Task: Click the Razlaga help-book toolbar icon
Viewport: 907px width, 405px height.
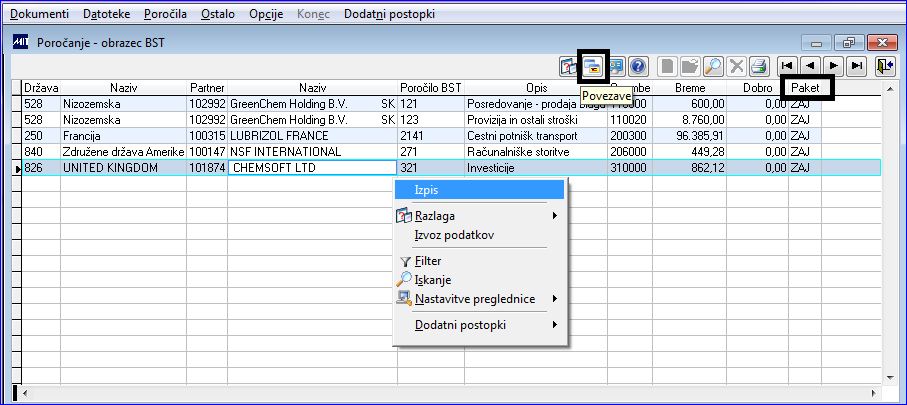Action: click(x=569, y=67)
